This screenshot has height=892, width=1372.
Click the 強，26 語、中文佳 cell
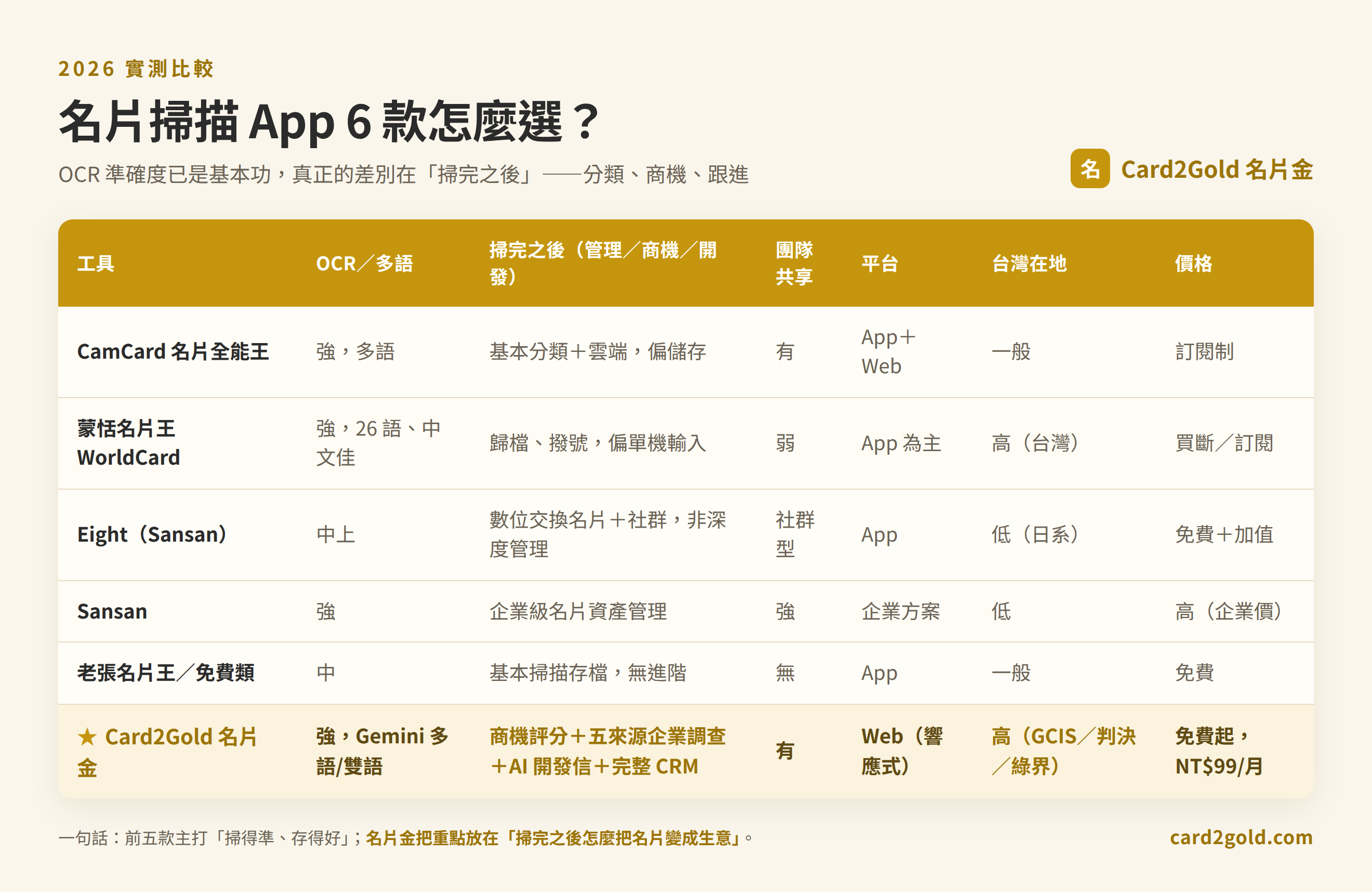[x=378, y=443]
